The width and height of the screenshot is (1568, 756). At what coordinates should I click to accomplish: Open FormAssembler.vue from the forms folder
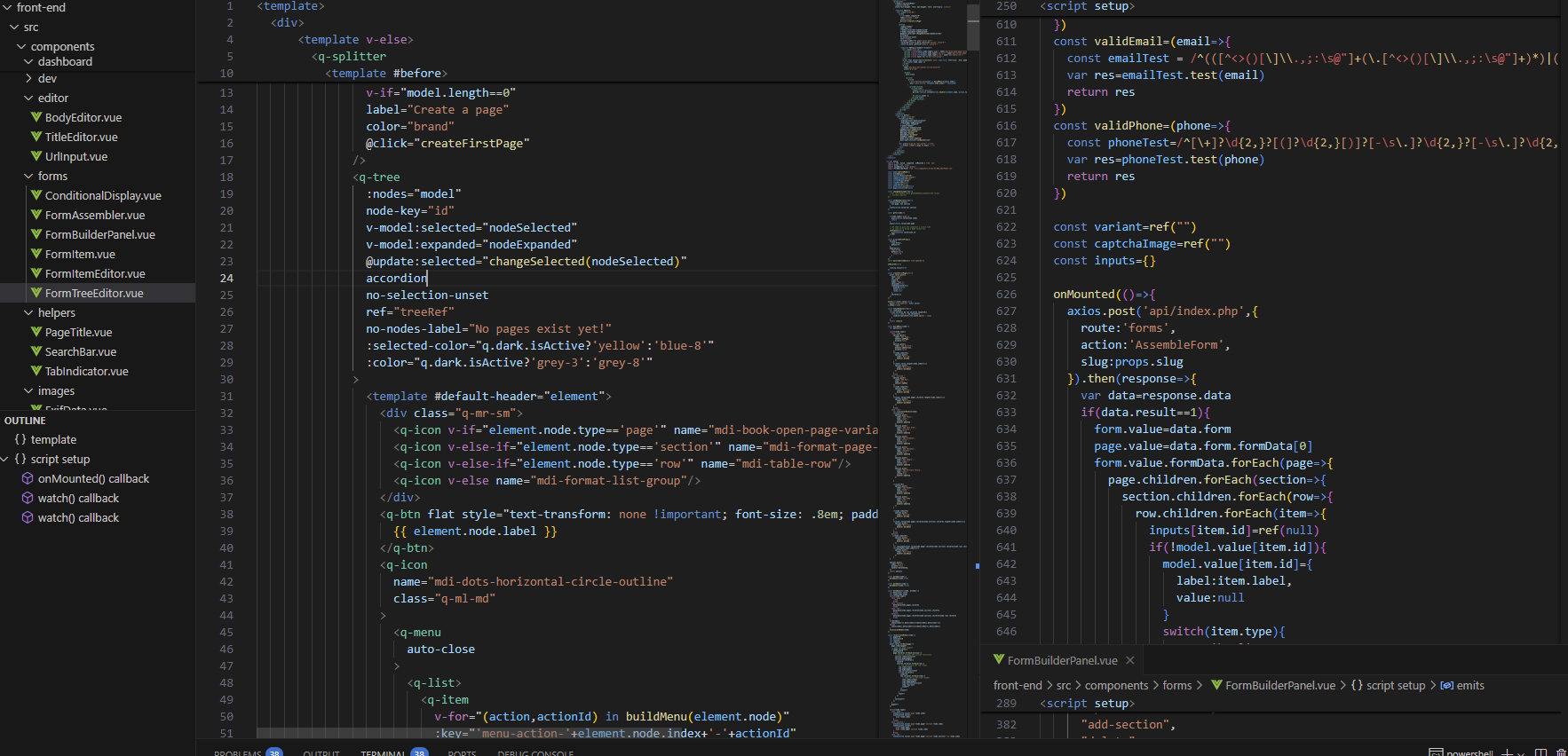[94, 215]
